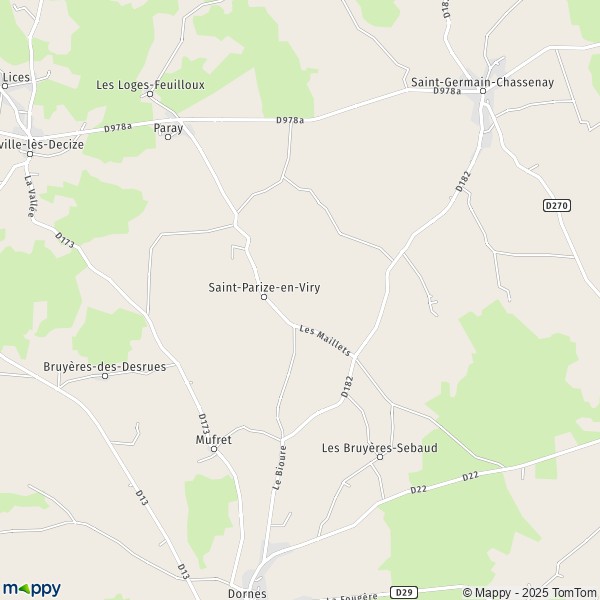Click the Mufret hamlet marker
This screenshot has height=600, width=600.
(214, 449)
